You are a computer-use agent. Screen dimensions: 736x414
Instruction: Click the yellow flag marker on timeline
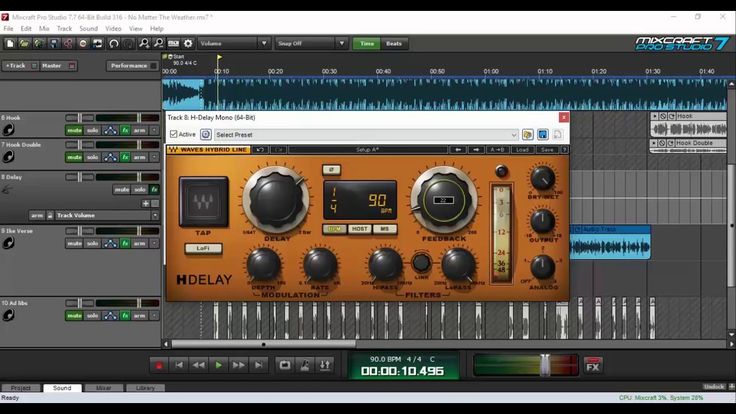(x=219, y=57)
